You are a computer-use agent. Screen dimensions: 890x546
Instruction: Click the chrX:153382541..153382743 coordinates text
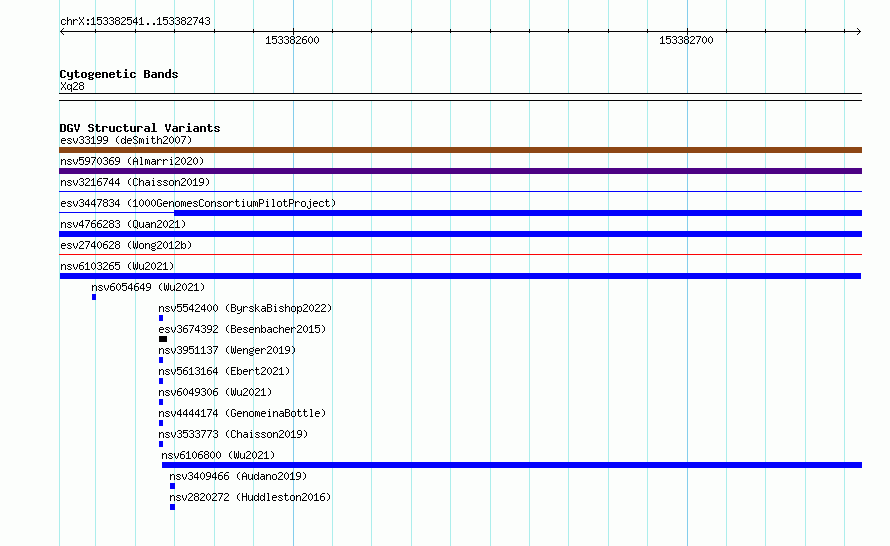(135, 21)
